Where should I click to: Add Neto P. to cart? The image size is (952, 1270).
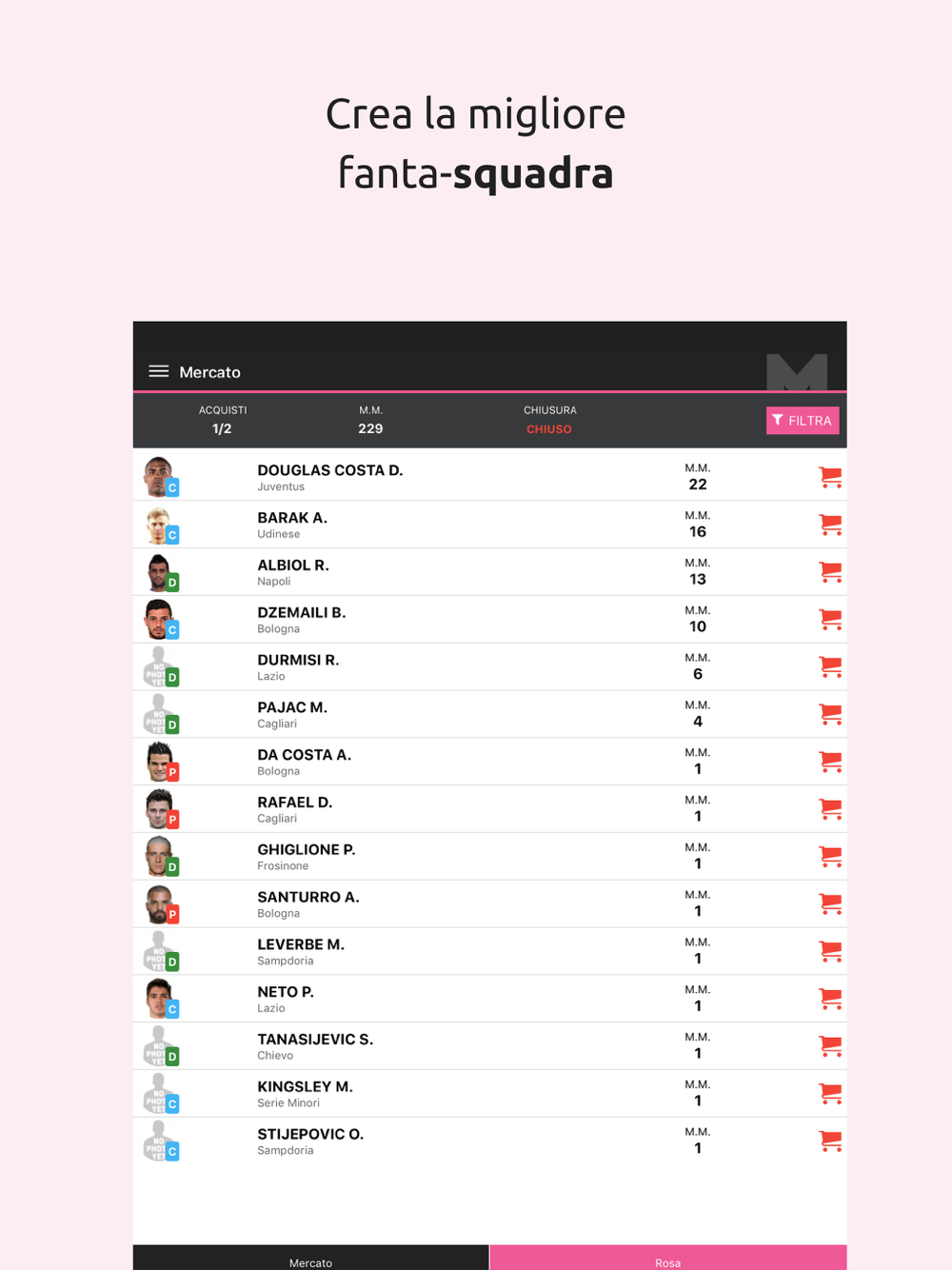(x=830, y=999)
